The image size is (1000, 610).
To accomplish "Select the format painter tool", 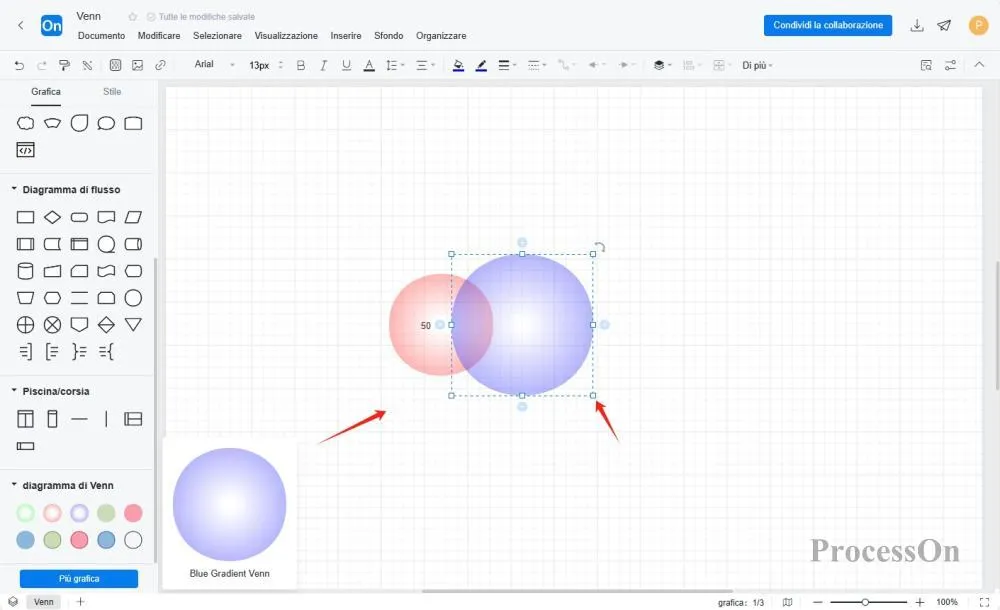I will coord(64,65).
